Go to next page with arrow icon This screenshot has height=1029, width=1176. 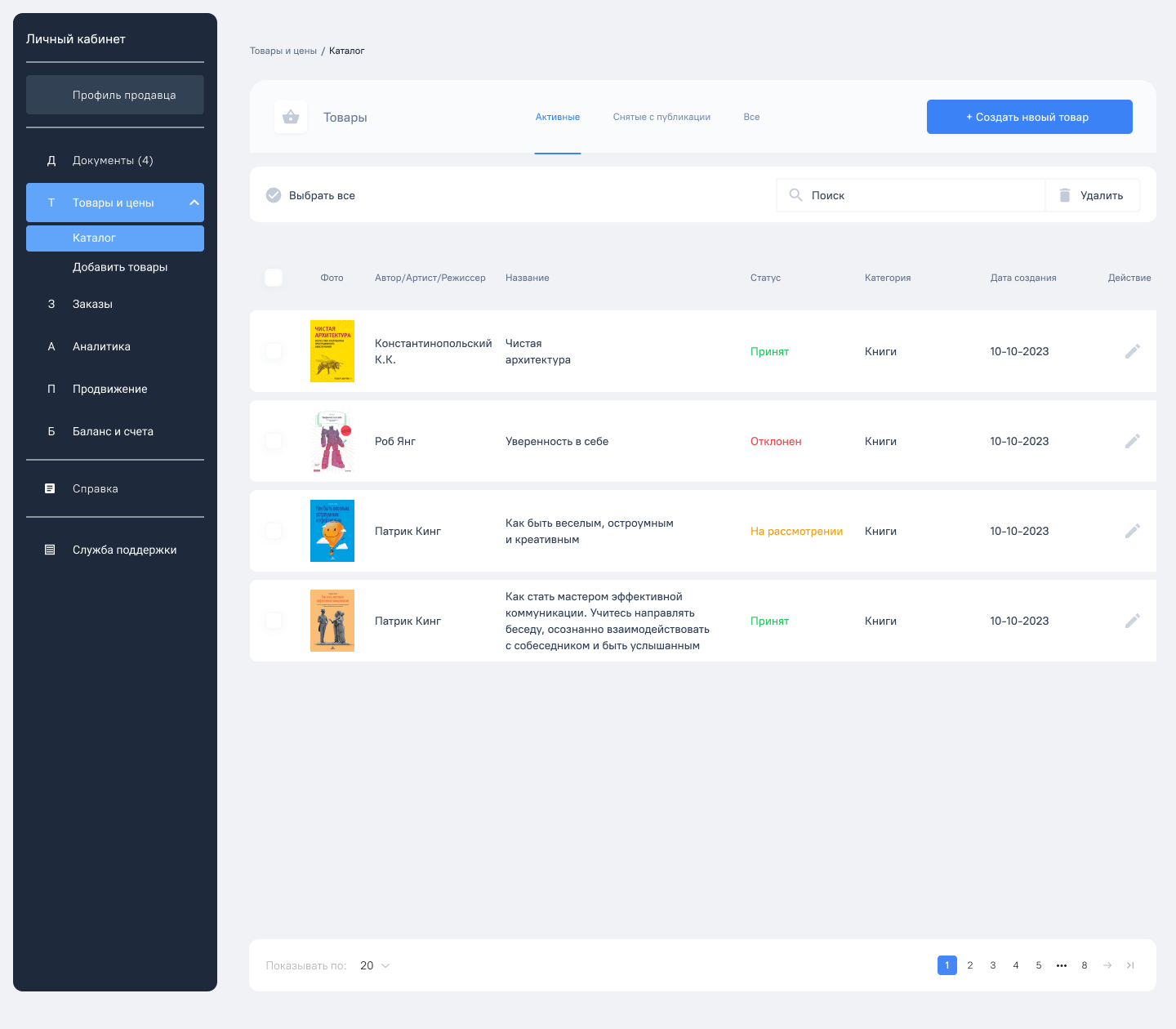(x=1107, y=965)
